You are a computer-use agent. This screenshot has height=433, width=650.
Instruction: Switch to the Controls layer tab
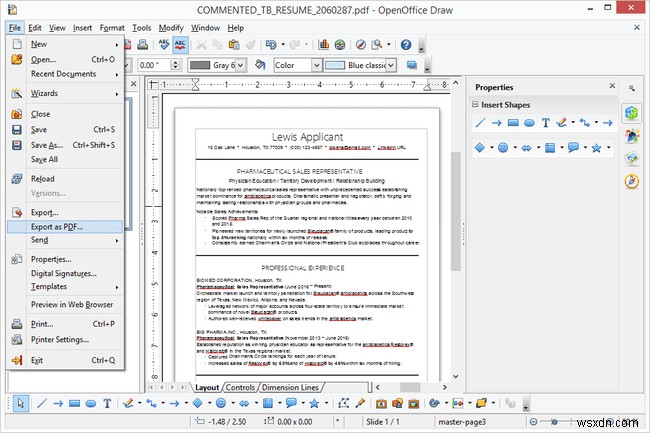240,387
